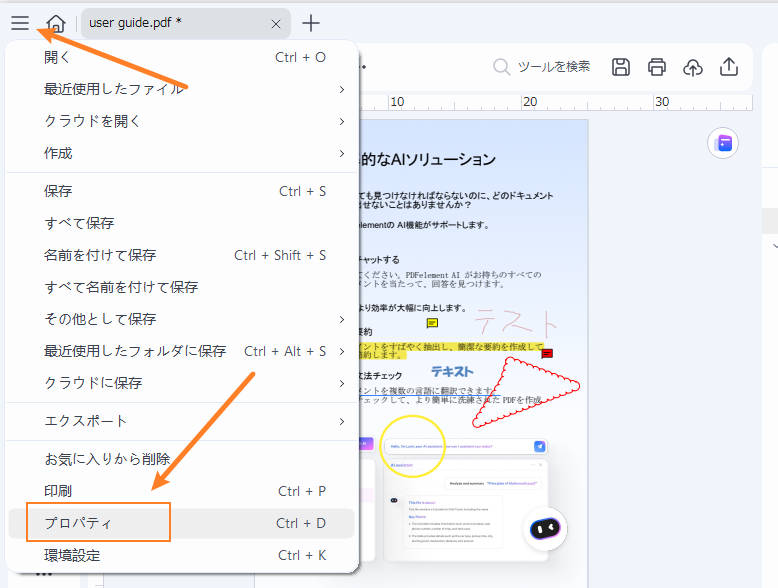Screen dimensions: 778x588
Task: Select the red cloud triangle shape annotation
Action: click(525, 392)
